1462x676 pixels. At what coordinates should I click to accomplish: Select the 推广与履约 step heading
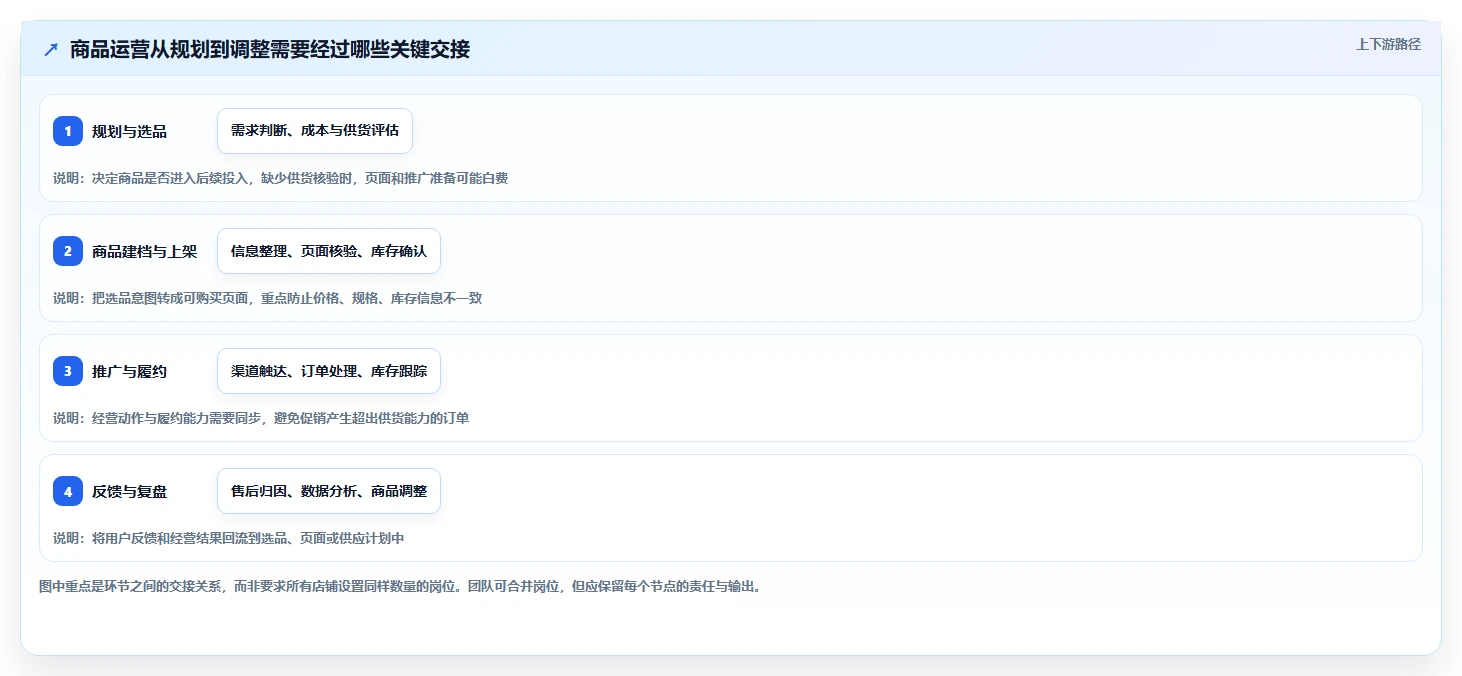tap(129, 371)
